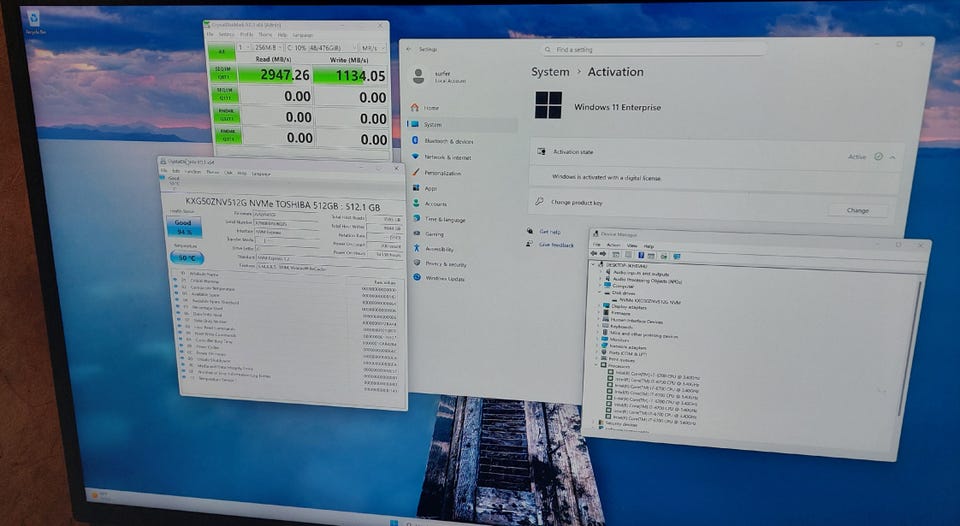Run the RND4K Q1T1 benchmark
The width and height of the screenshot is (960, 526).
(228, 135)
